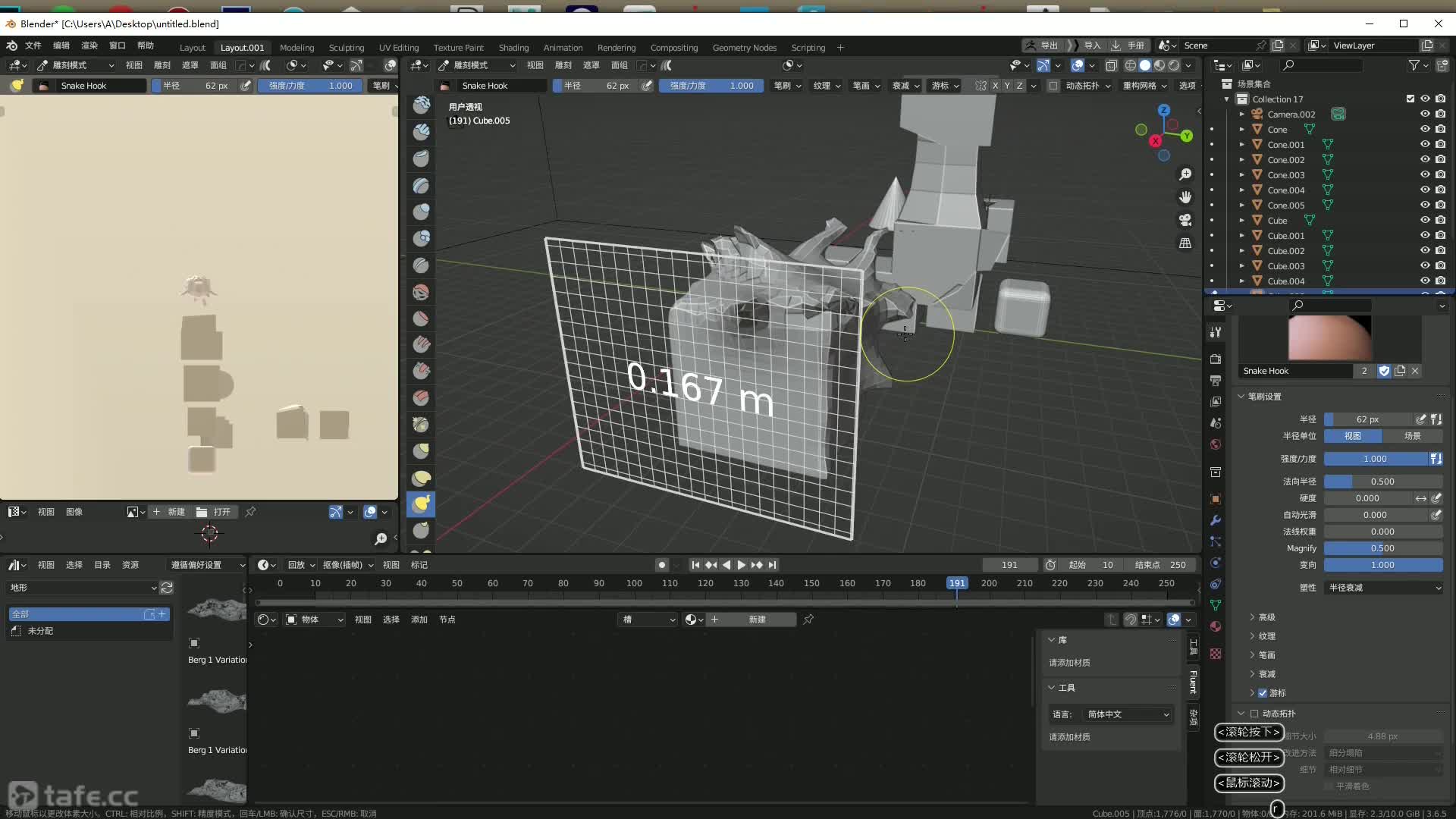1456x819 pixels.
Task: Open the object data mesh tab
Action: (1216, 605)
